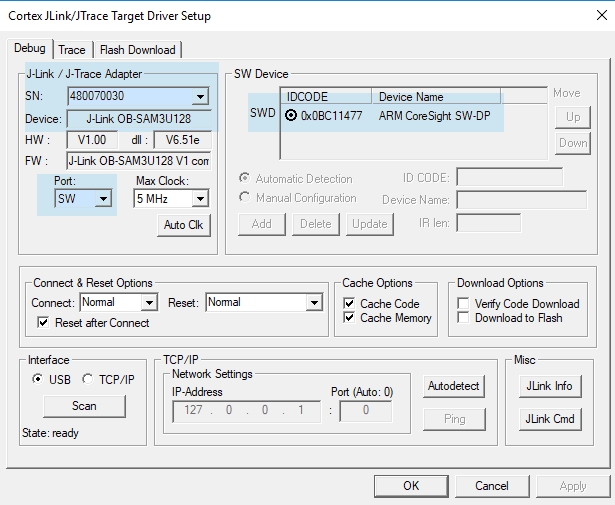Click the Delete device button
The width and height of the screenshot is (615, 505).
click(316, 224)
